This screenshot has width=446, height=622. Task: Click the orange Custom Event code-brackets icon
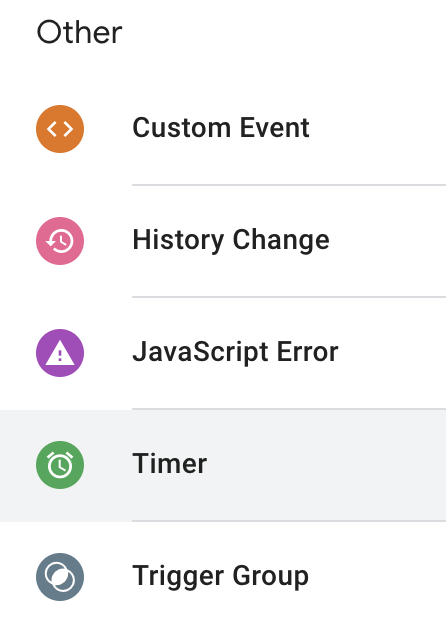coord(60,129)
